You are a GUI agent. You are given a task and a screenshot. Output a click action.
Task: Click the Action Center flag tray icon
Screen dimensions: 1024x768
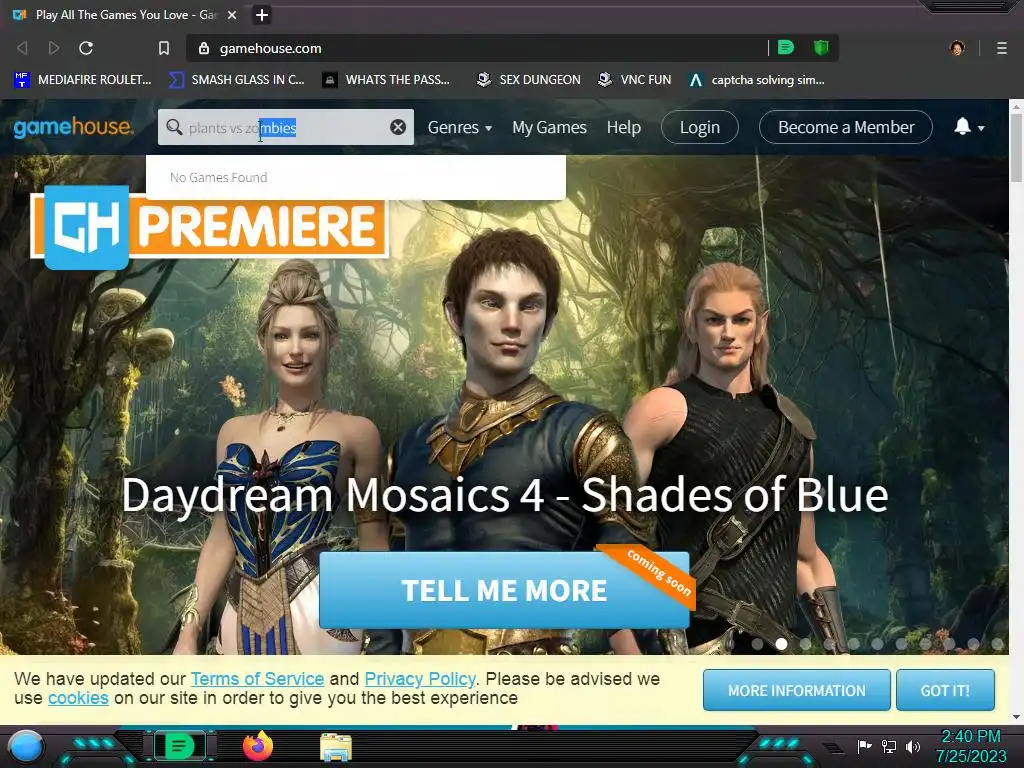point(865,746)
